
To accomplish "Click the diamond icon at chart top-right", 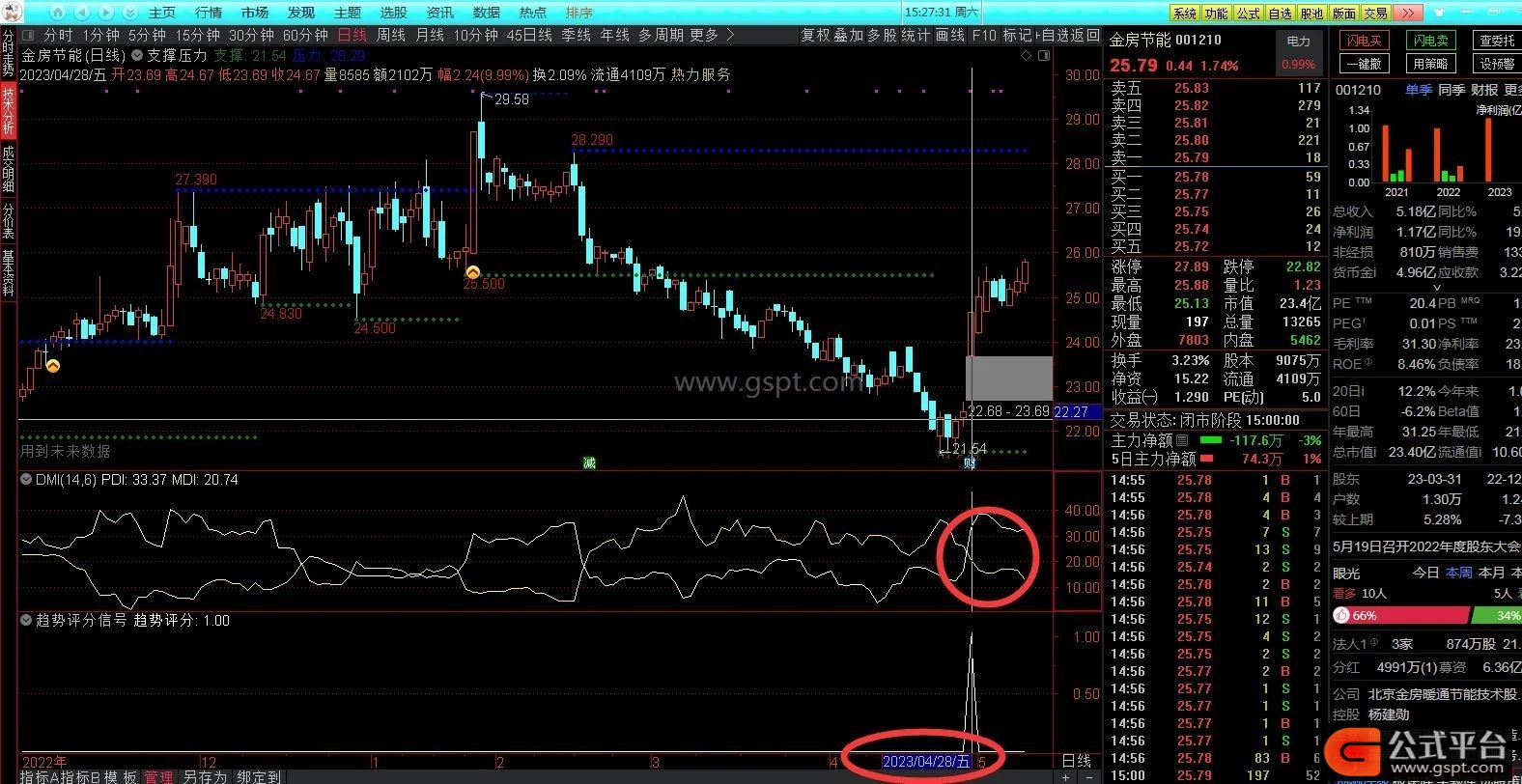I will [x=1025, y=56].
